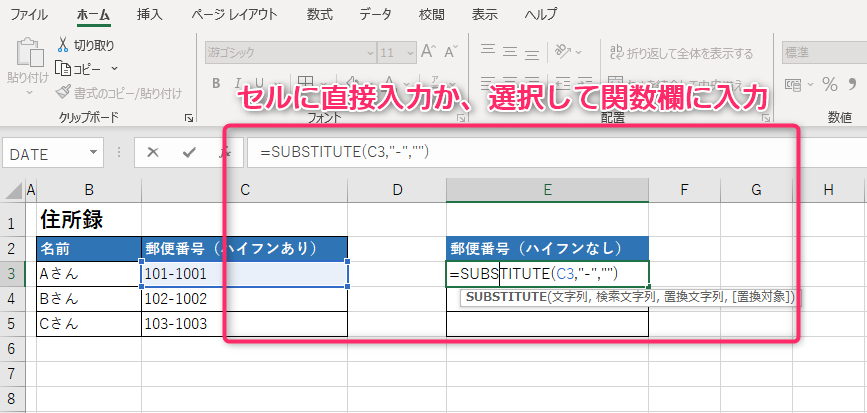Open the Name Box dropdown showing DATE
The image size is (867, 413).
[94, 153]
